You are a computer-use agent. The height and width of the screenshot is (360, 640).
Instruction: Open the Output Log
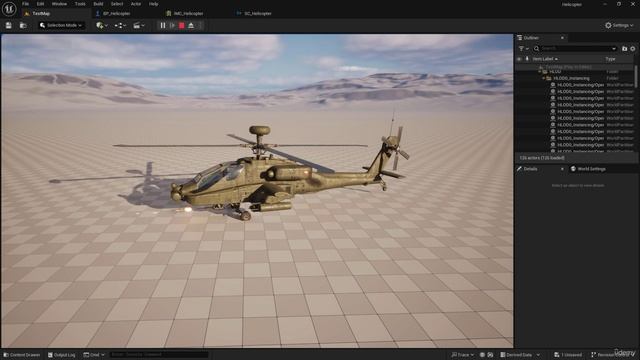pyautogui.click(x=62, y=355)
